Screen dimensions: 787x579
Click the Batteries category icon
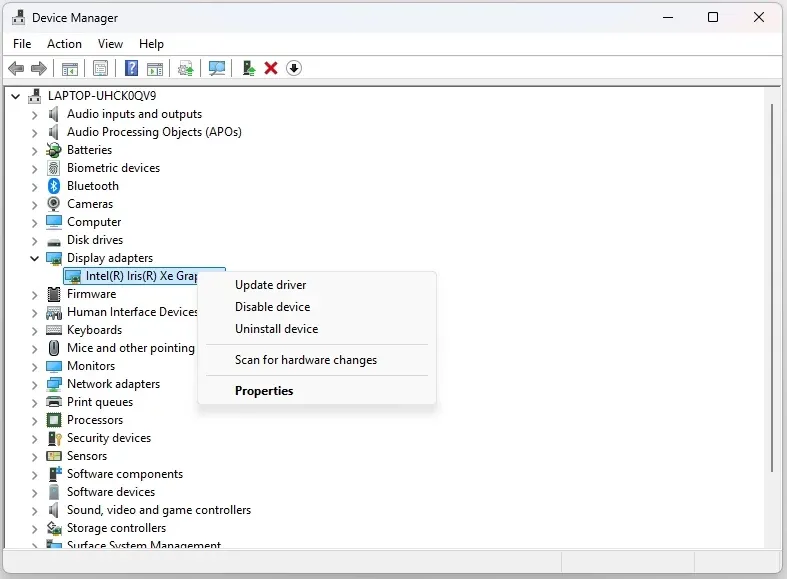point(54,150)
